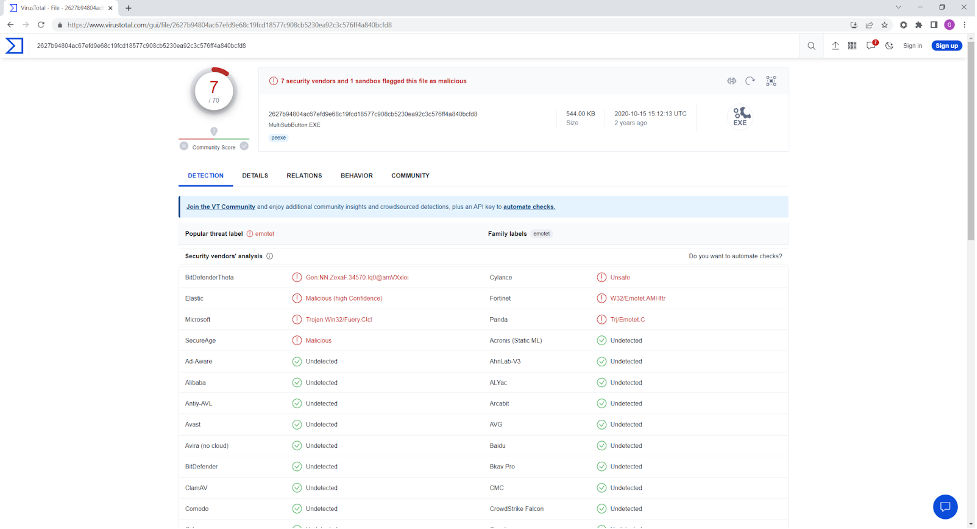Click the upload file arrow icon
977x529 pixels.
point(835,45)
